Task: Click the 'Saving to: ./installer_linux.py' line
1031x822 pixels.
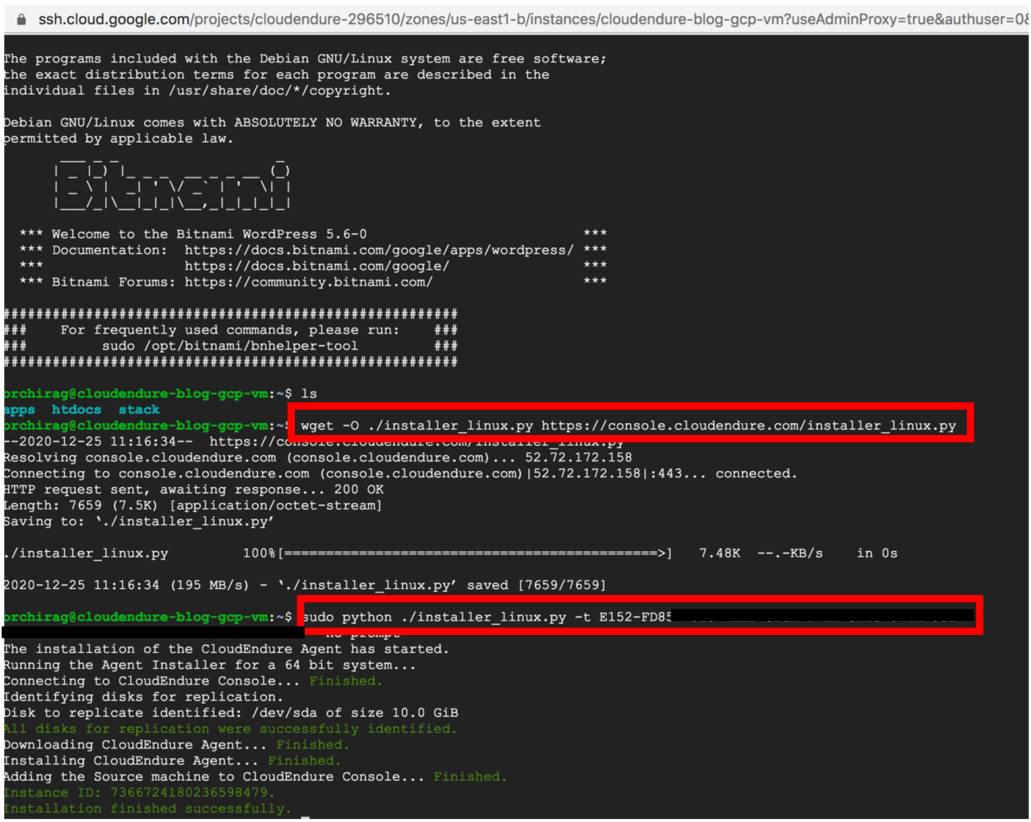Action: pyautogui.click(x=139, y=521)
